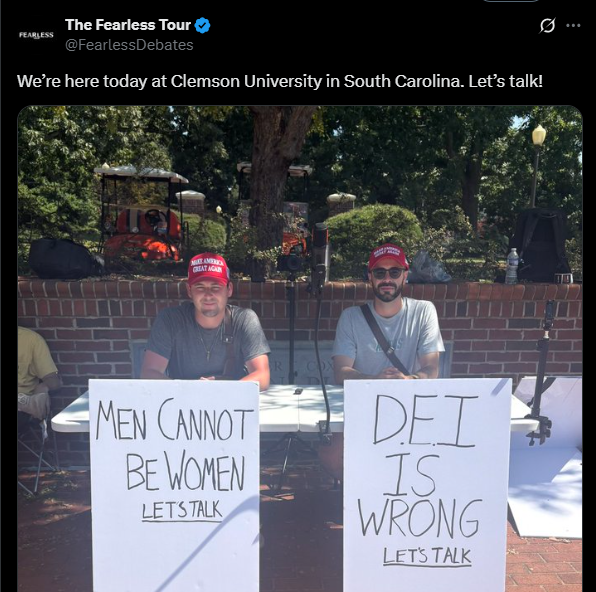Viewport: 596px width, 592px height.
Task: Open the Grok slashed-circle icon
Action: [547, 25]
